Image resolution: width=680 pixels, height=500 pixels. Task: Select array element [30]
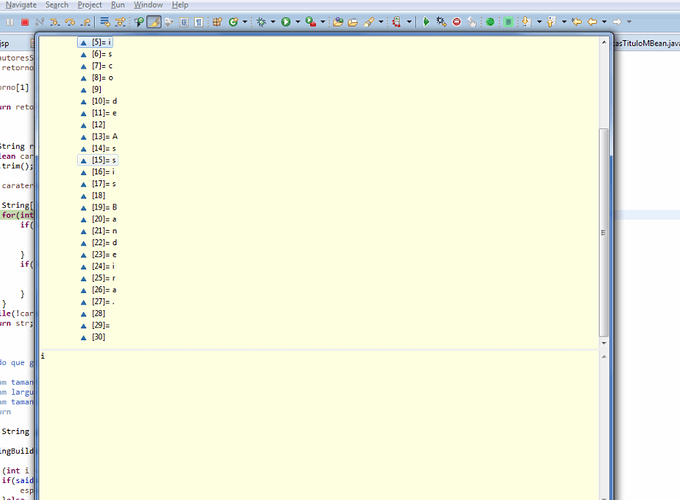click(93, 337)
